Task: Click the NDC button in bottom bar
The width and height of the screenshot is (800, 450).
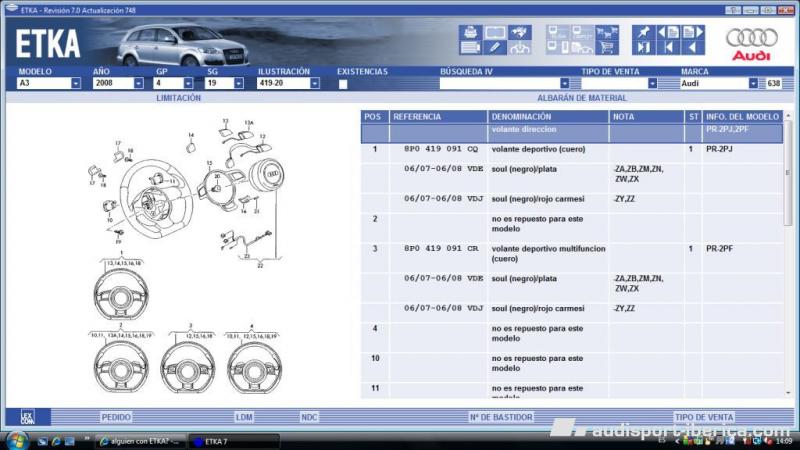Action: point(309,417)
